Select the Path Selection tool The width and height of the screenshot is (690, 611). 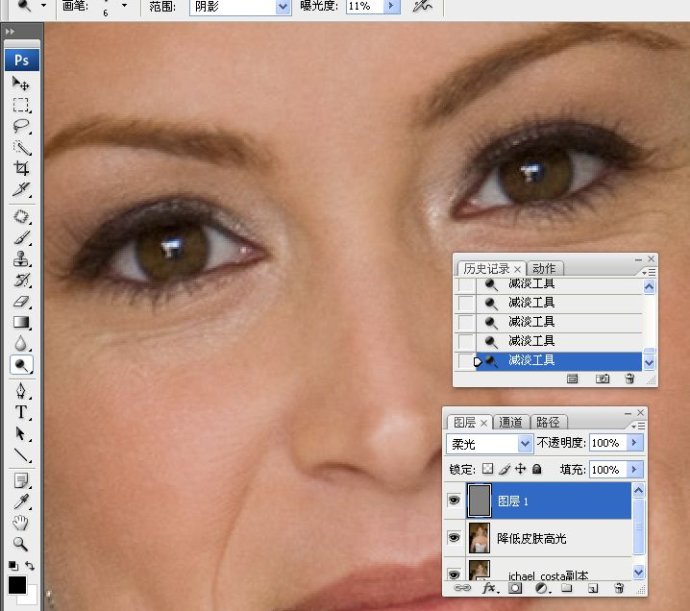(x=20, y=433)
